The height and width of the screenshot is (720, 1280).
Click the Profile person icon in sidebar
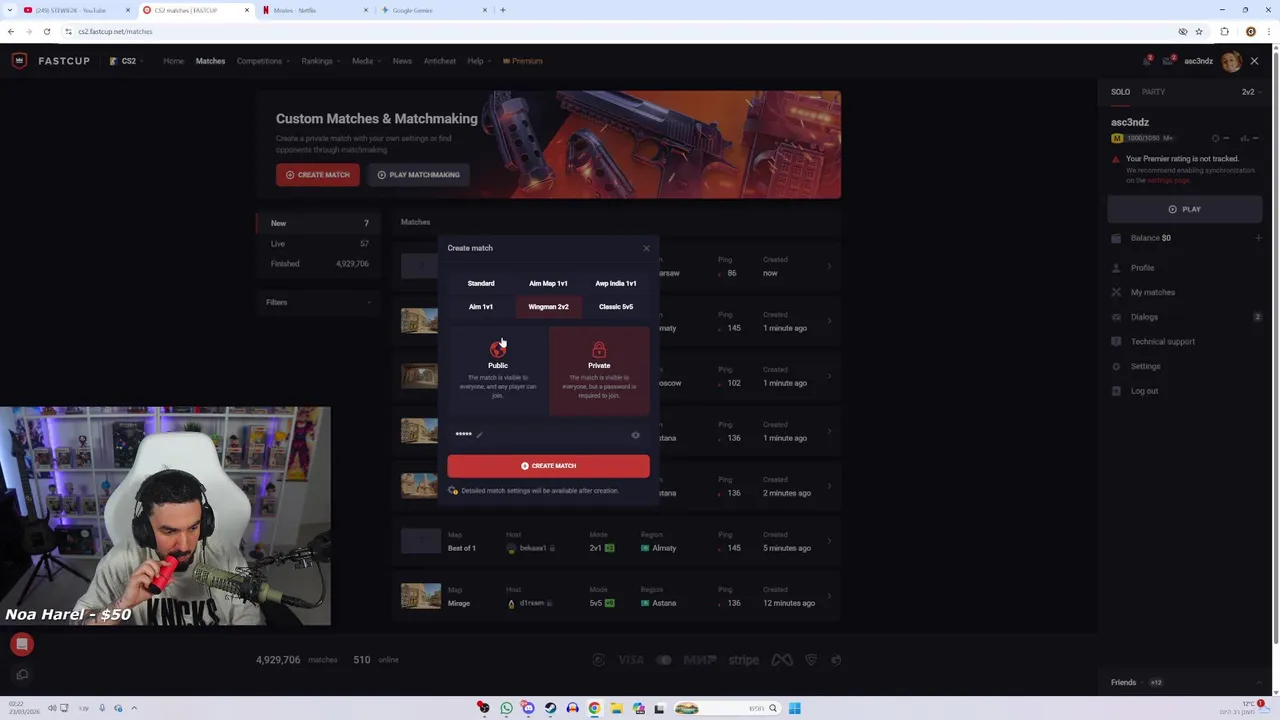[1116, 268]
